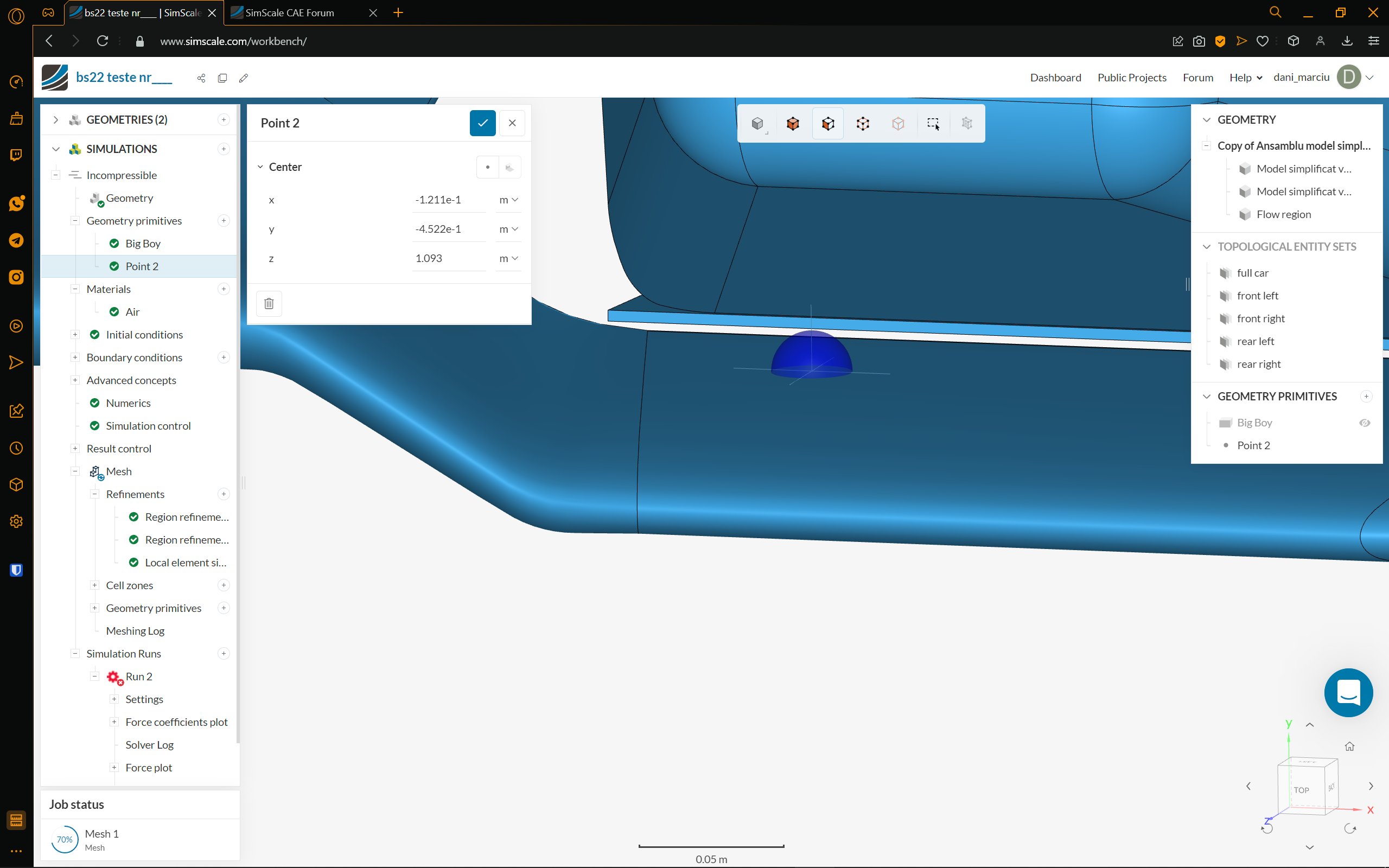Viewport: 1389px width, 868px height.
Task: Activate the faces selection mode icon
Action: tap(827, 123)
